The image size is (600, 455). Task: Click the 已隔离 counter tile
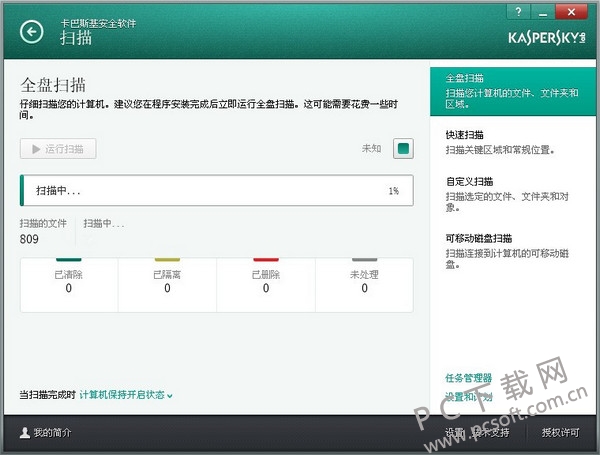(167, 285)
